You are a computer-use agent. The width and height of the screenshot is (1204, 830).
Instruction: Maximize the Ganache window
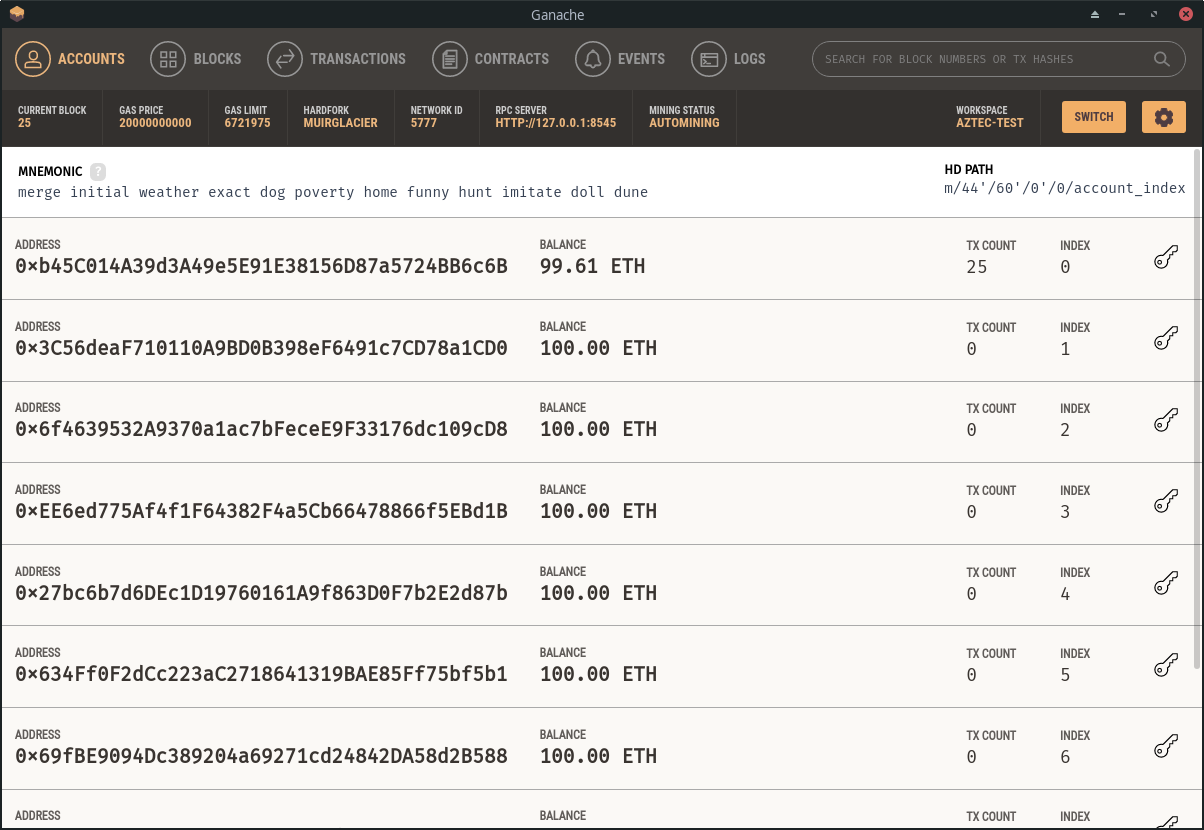[x=1155, y=14]
